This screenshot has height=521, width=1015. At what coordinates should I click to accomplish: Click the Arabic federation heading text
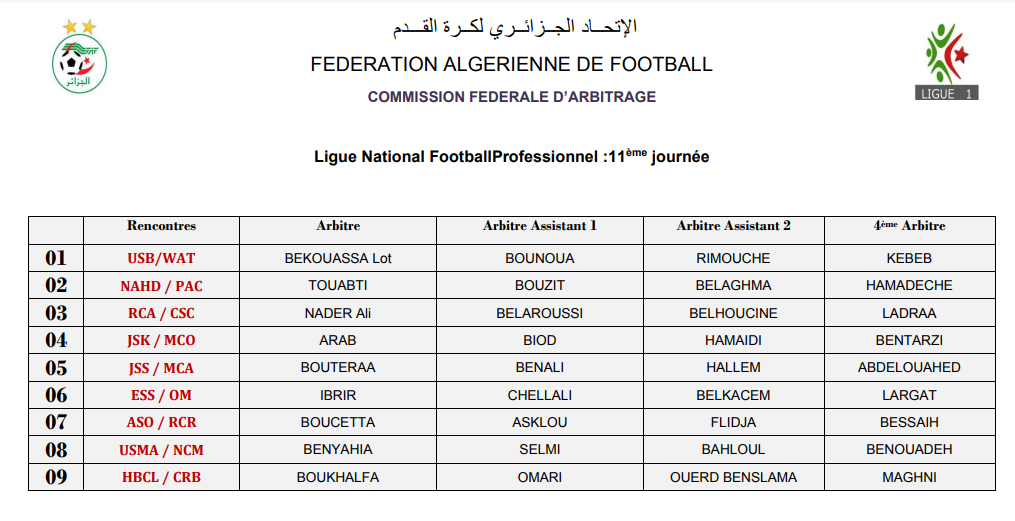coord(514,27)
